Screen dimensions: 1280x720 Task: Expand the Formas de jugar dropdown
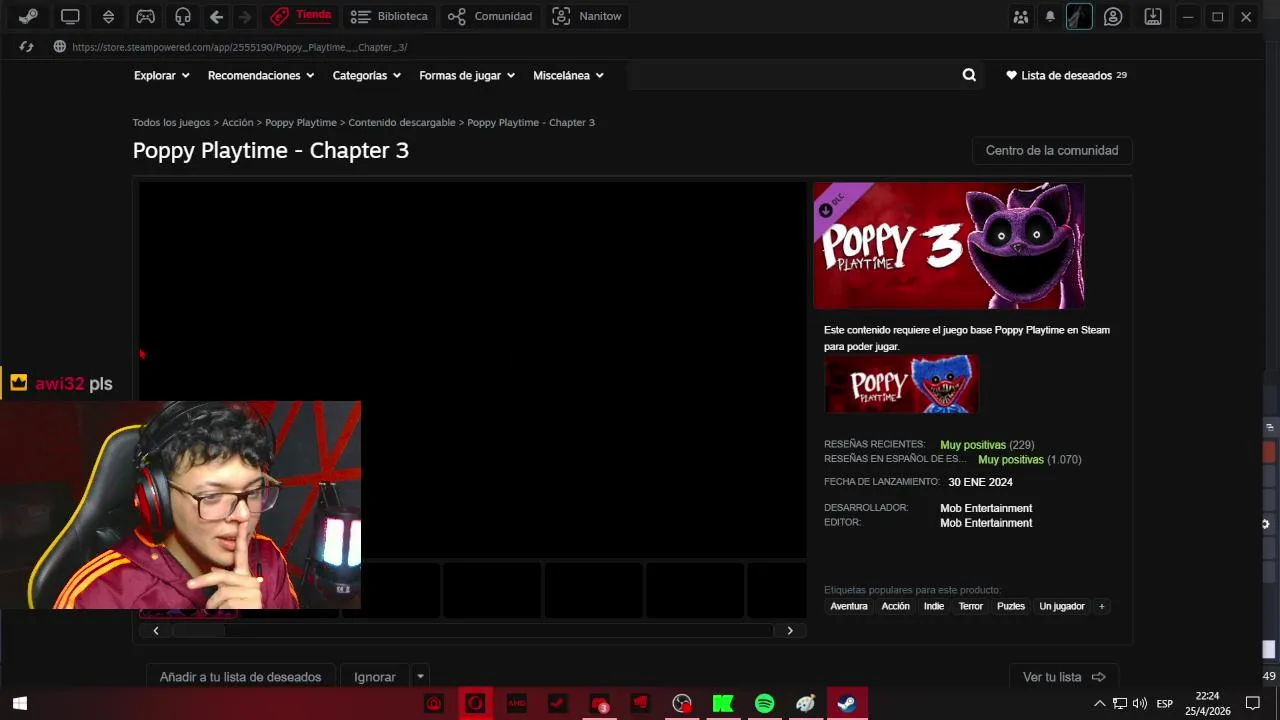click(x=467, y=75)
